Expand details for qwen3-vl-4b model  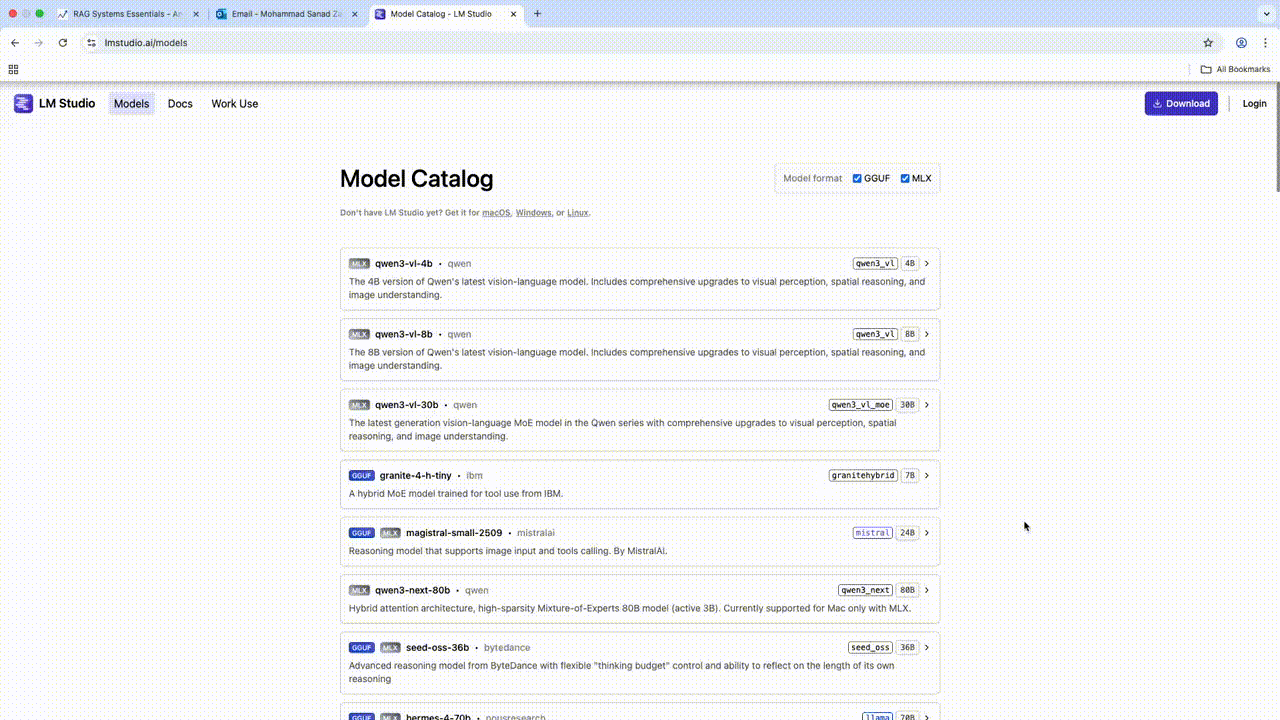926,263
